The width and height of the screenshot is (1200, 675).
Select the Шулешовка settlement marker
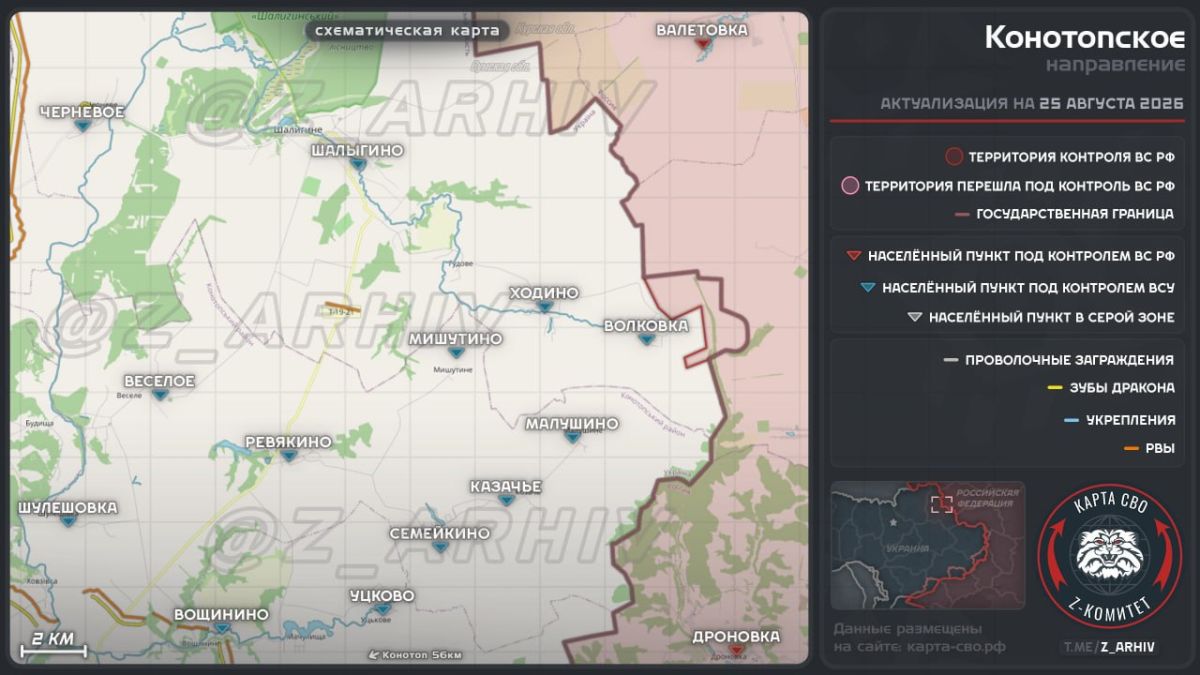(x=68, y=521)
